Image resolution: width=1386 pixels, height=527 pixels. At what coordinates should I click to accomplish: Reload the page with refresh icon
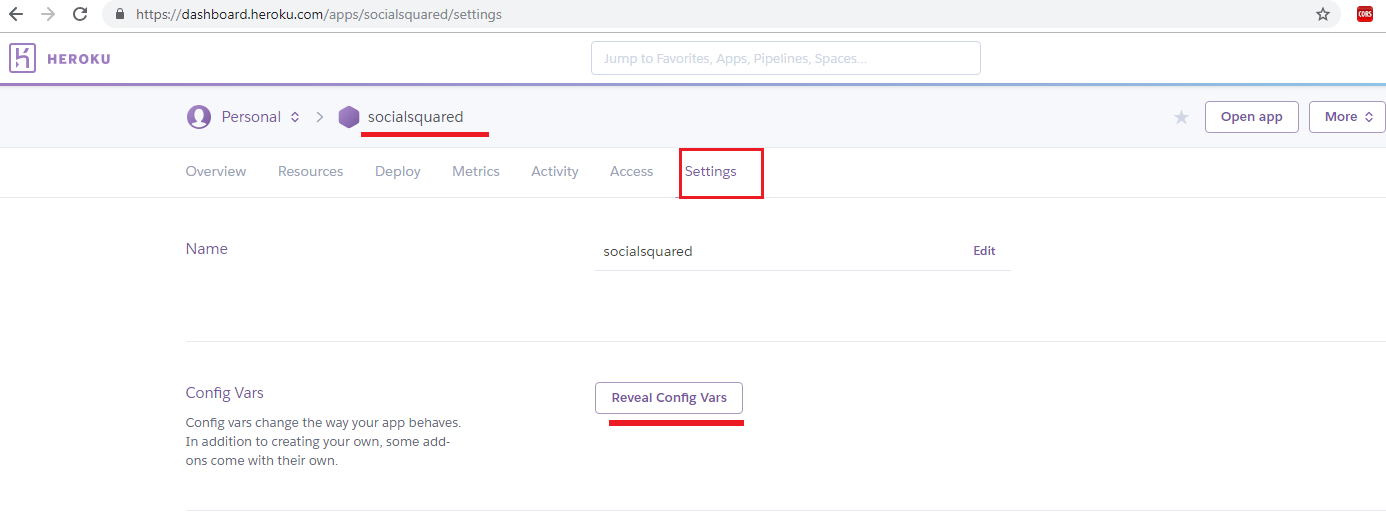[x=81, y=15]
